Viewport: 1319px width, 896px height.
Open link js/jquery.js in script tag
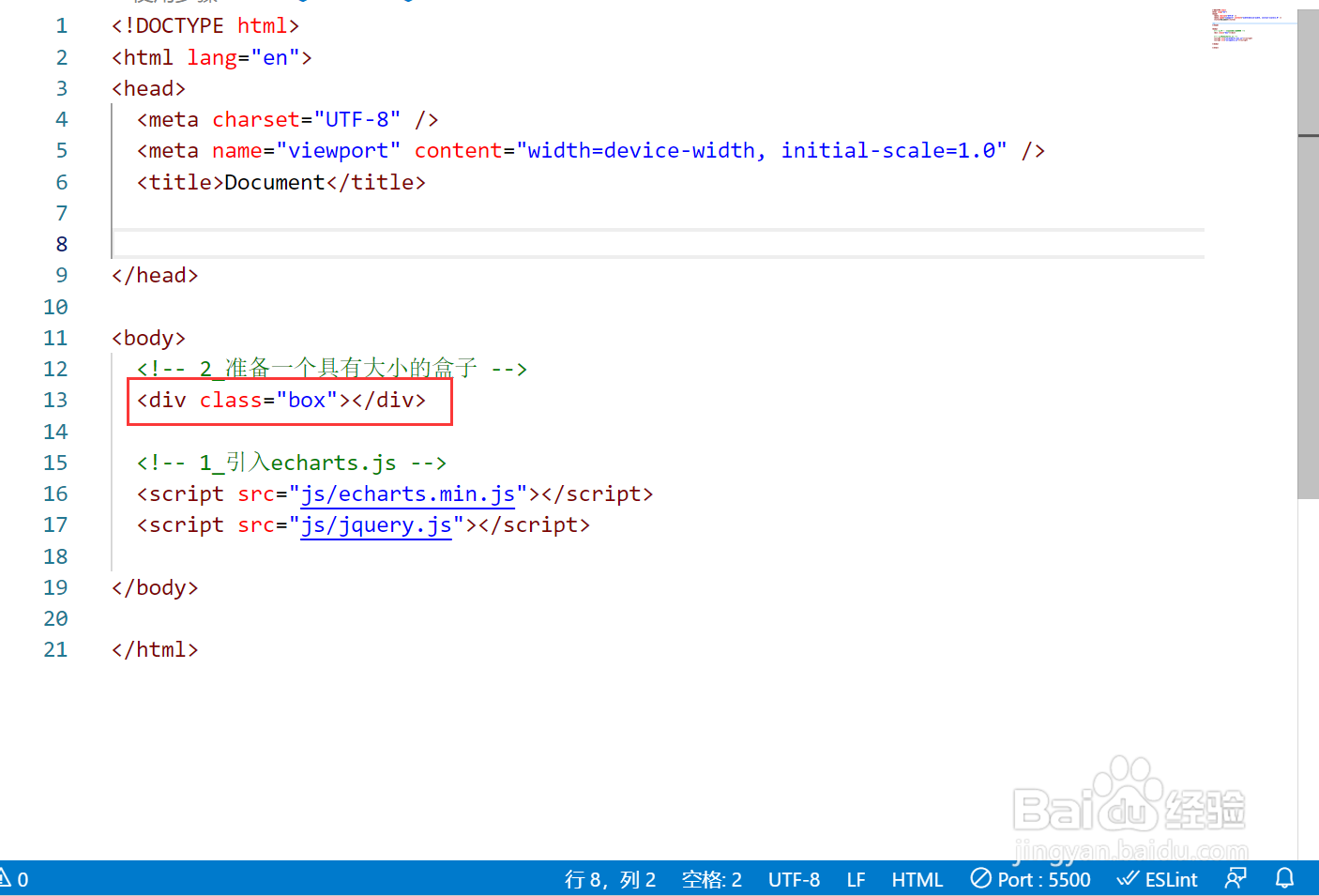(376, 525)
